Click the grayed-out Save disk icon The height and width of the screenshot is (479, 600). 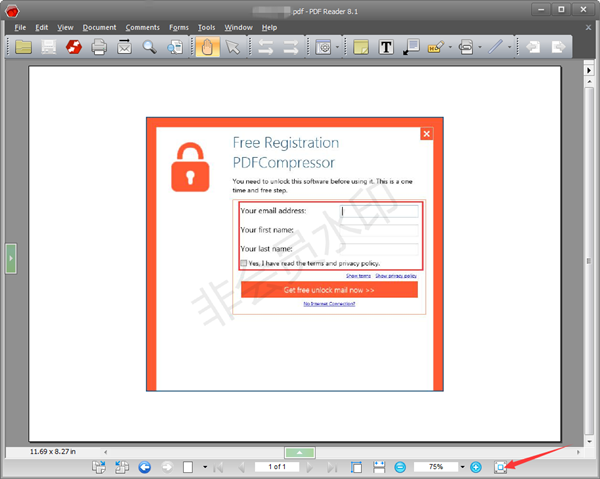pos(49,47)
